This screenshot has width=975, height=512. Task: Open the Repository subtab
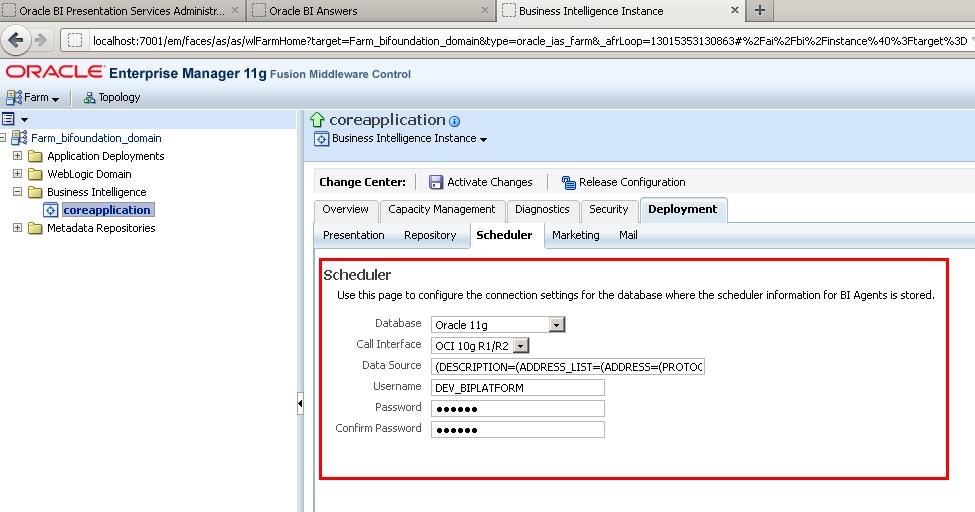(x=430, y=235)
